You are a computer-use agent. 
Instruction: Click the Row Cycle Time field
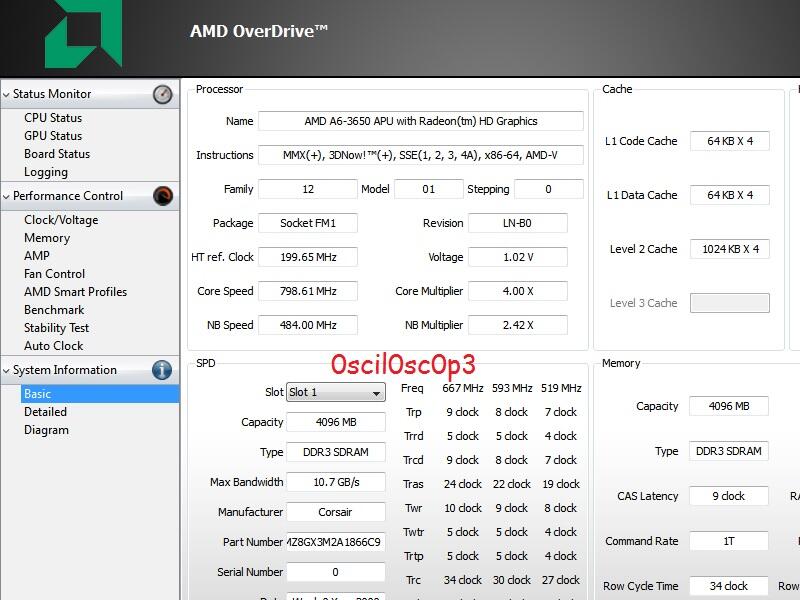pyautogui.click(x=729, y=586)
